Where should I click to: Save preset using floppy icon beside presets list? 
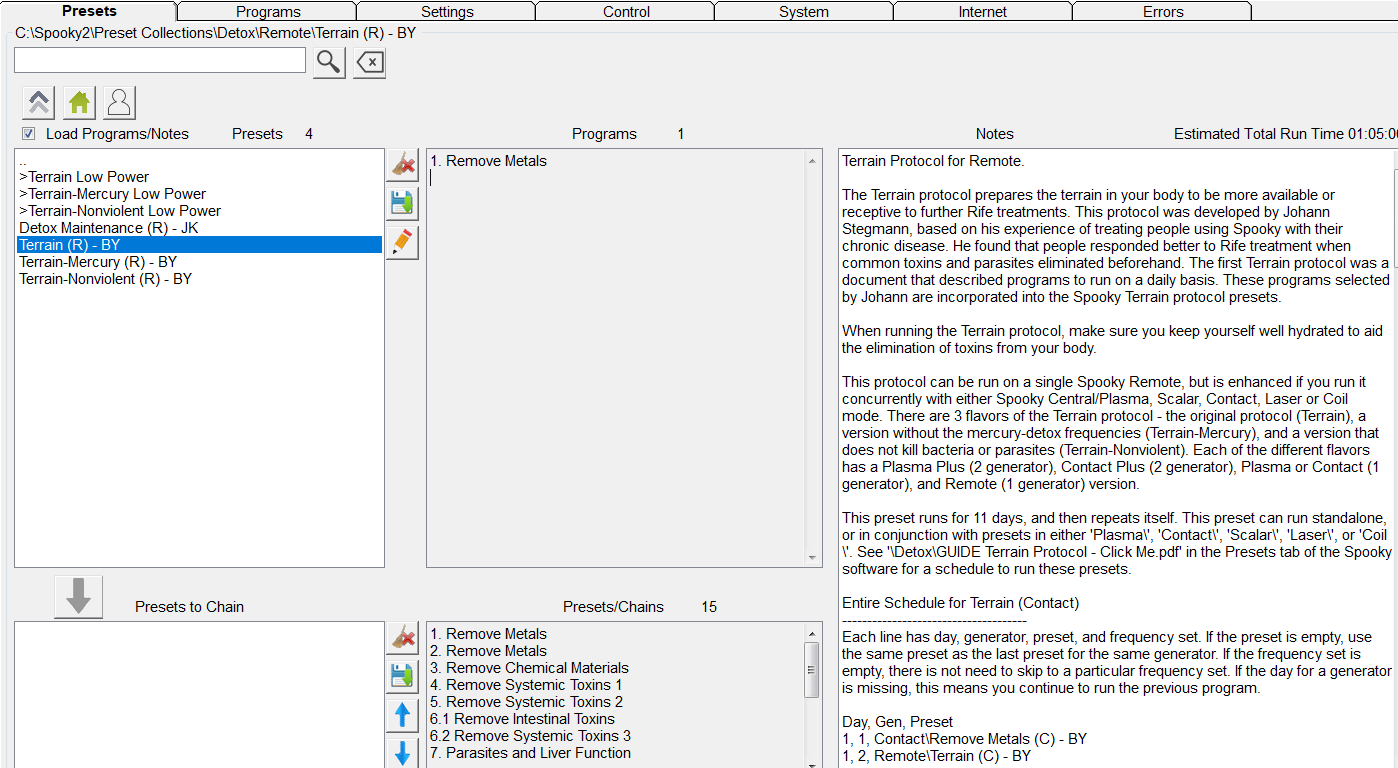coord(402,204)
